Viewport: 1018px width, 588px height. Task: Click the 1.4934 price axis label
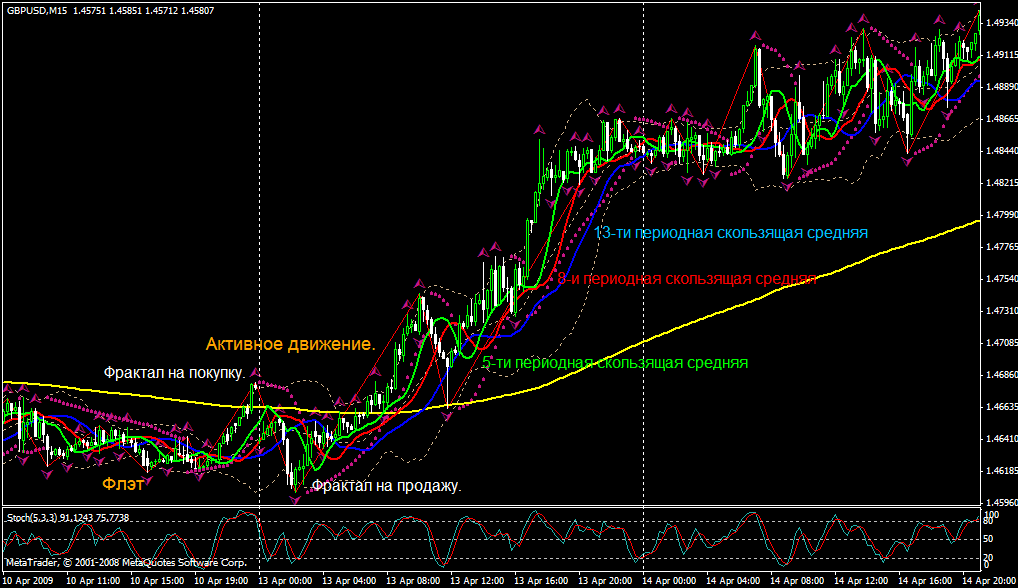[x=998, y=22]
